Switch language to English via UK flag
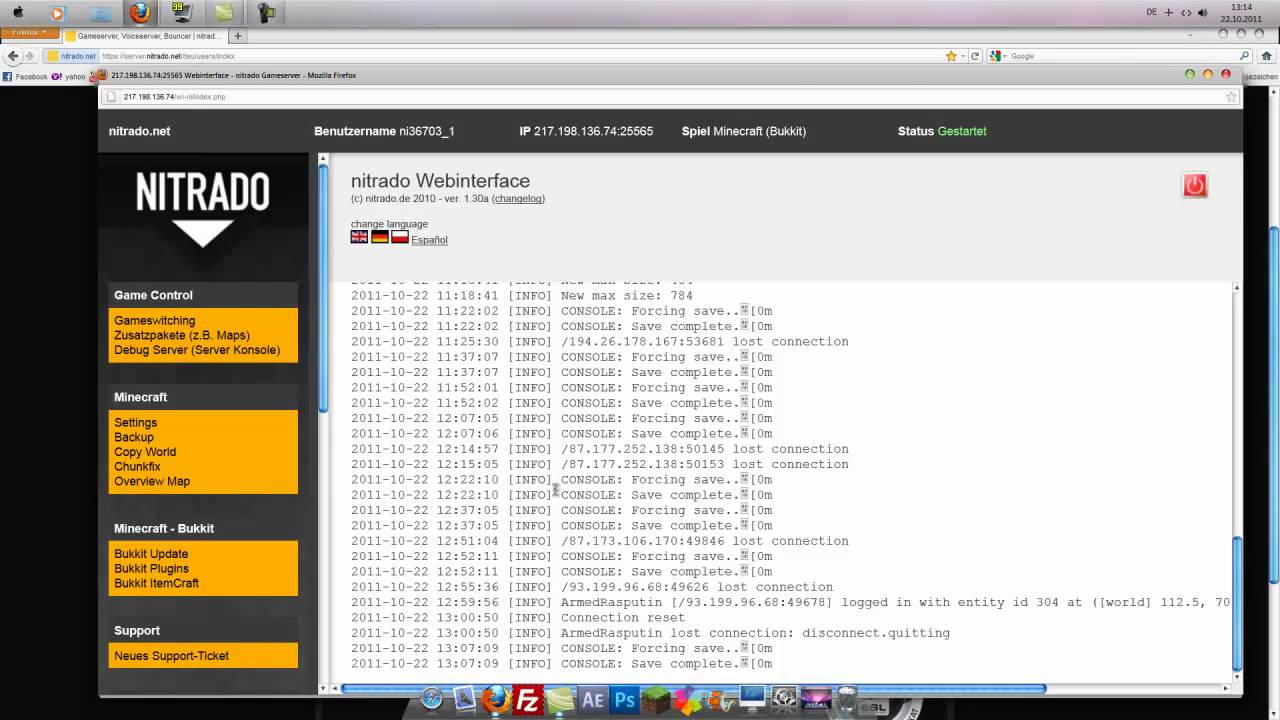The height and width of the screenshot is (720, 1280). (359, 237)
